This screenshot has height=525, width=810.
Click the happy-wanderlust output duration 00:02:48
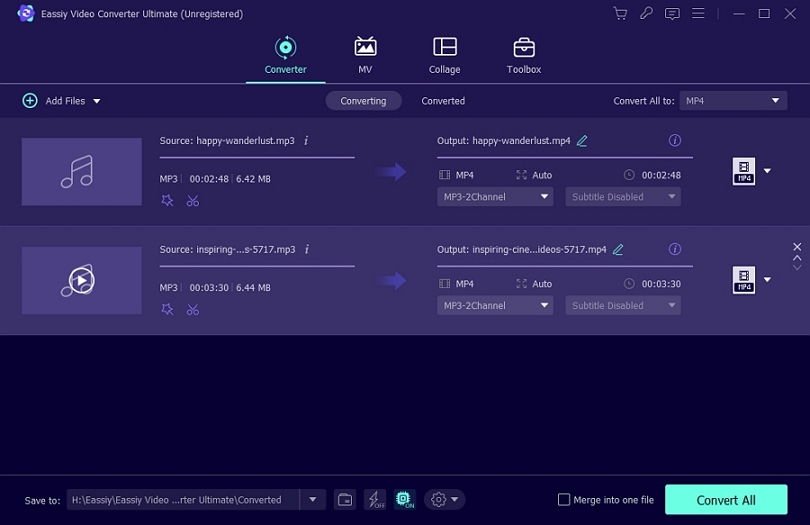[661, 175]
